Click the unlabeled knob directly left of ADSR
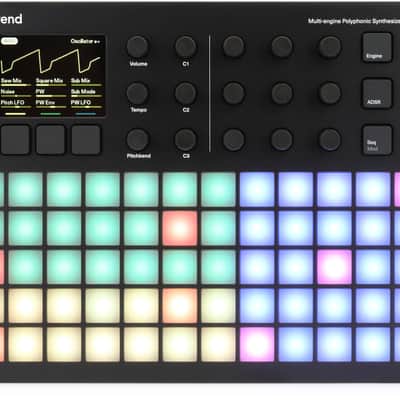This screenshot has width=400, height=400. [330, 93]
